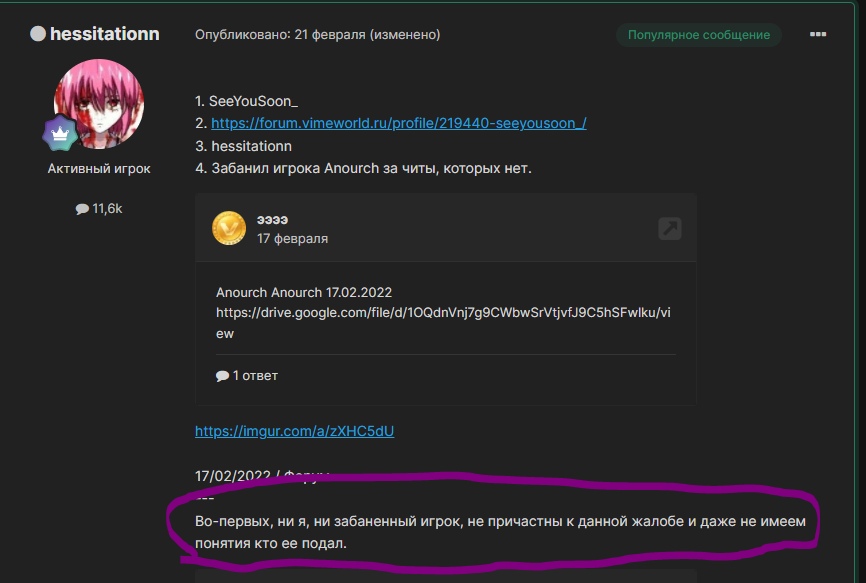Click the status dot beside hessitationn
The width and height of the screenshot is (866, 583).
point(38,34)
